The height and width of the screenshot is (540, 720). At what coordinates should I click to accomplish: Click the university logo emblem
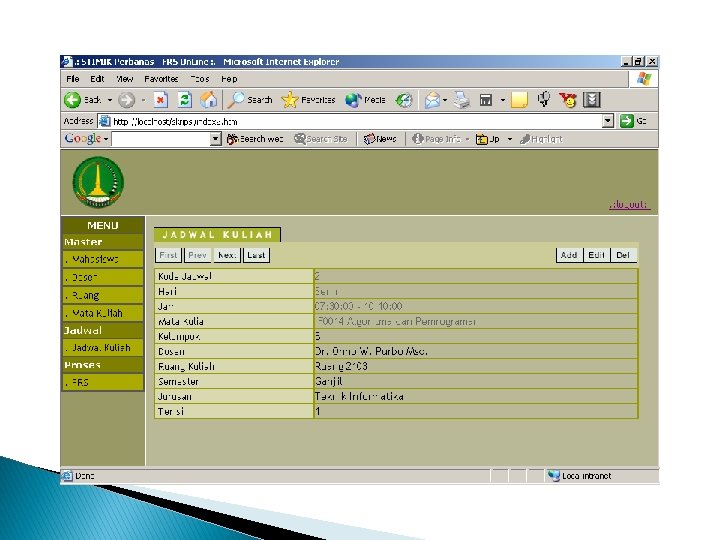click(98, 182)
